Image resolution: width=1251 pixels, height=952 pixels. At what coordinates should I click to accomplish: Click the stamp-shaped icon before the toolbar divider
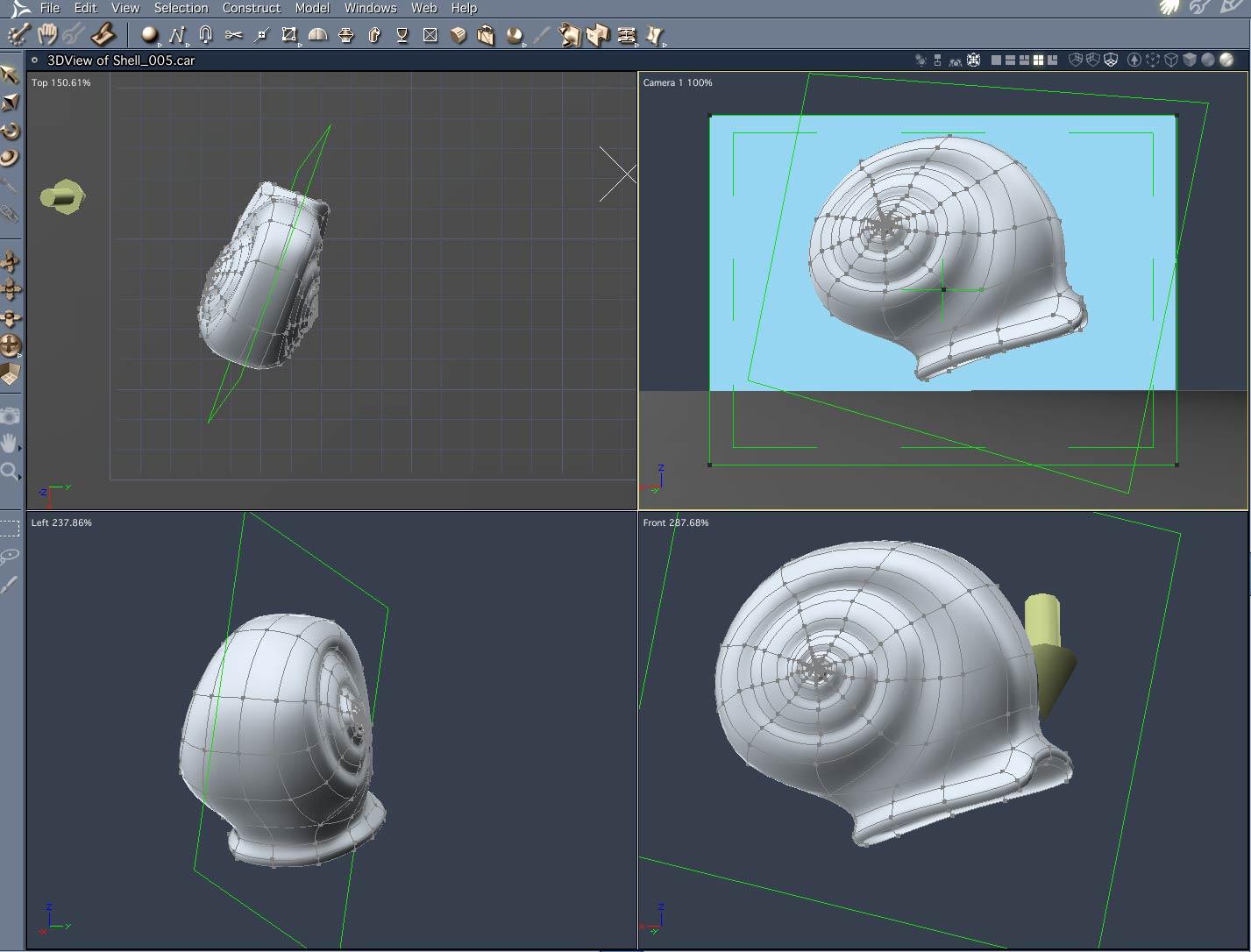104,34
